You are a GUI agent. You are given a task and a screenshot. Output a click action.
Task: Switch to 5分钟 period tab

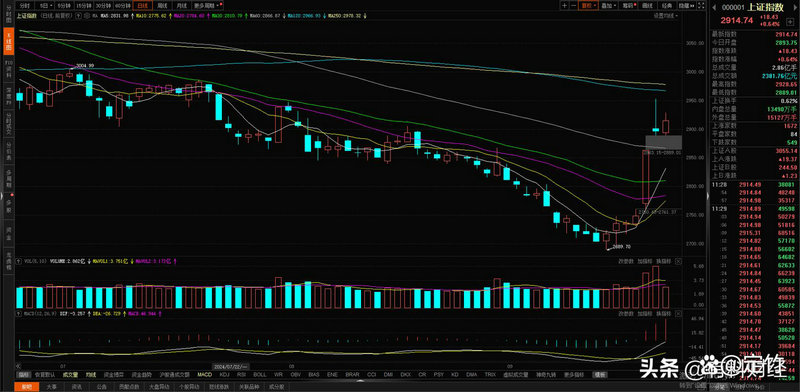(x=65, y=6)
